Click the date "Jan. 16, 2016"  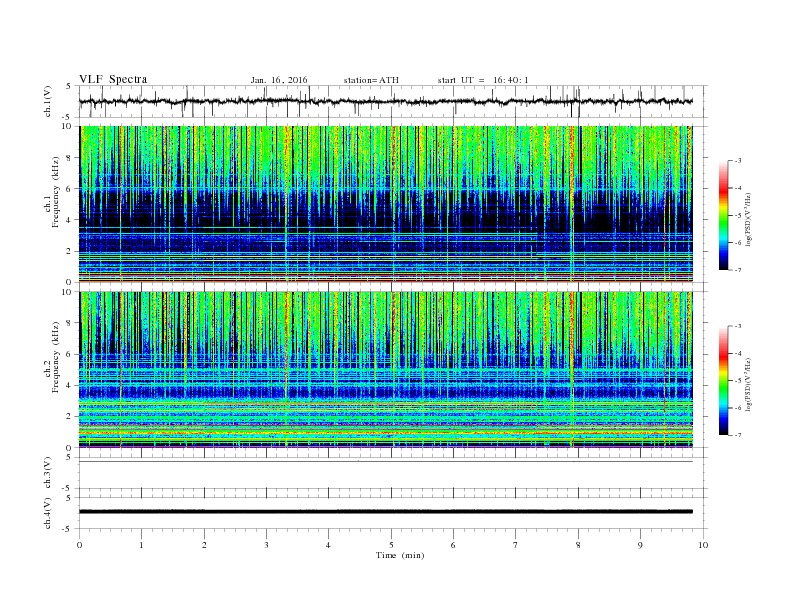279,80
